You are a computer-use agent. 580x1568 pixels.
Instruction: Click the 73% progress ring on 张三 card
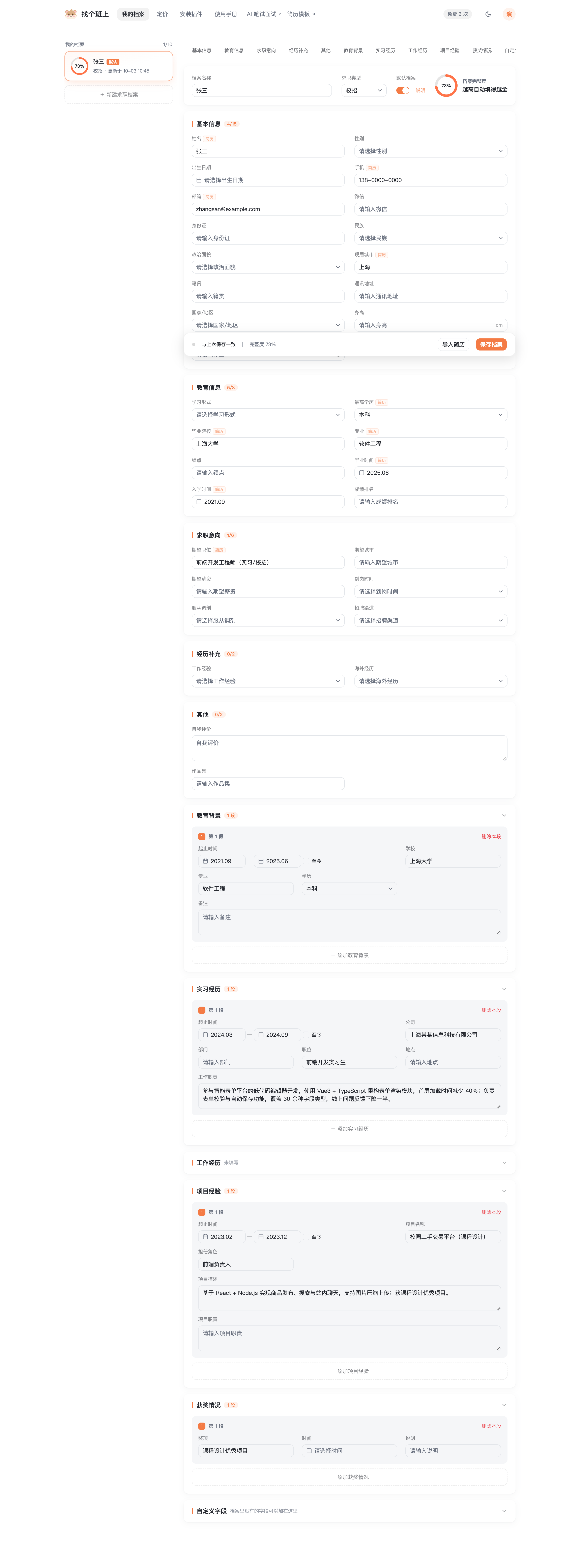click(x=80, y=66)
